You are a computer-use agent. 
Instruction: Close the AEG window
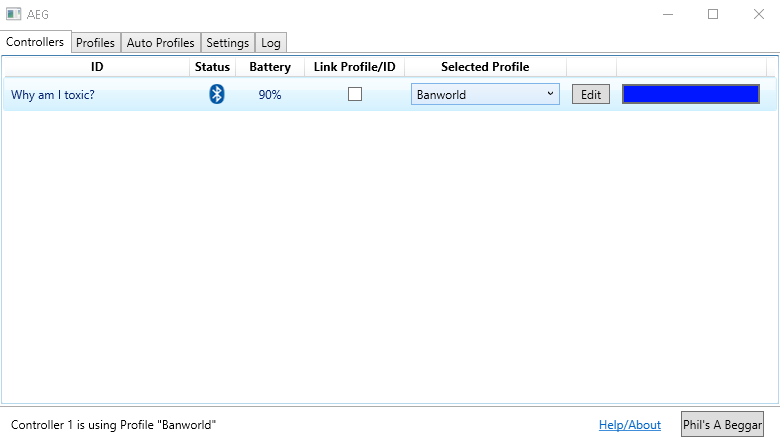coord(758,14)
